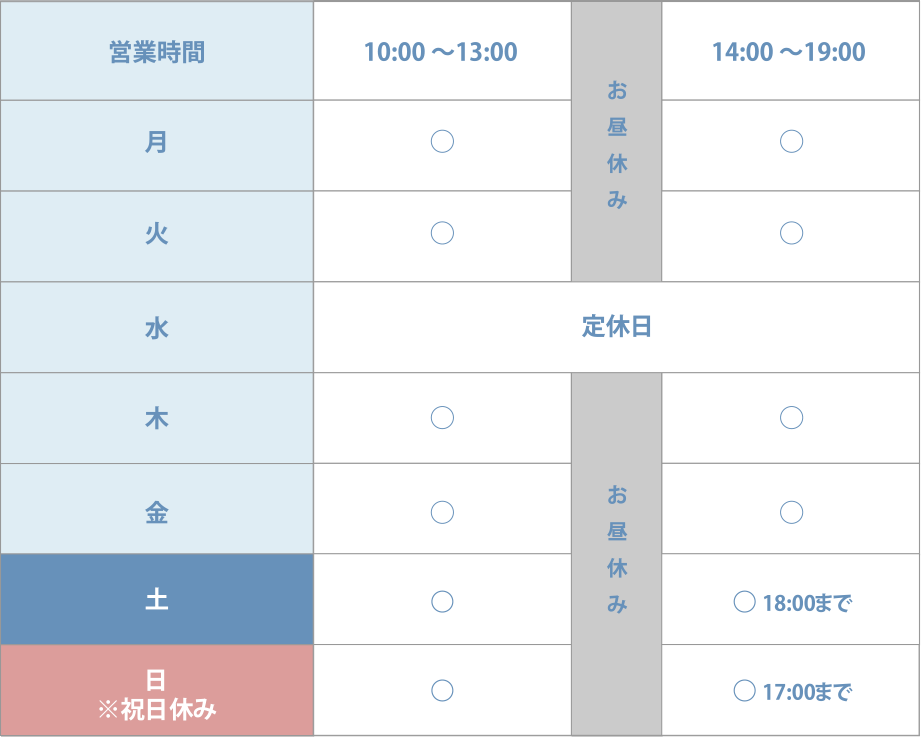Click the Monday morning circle mark
The image size is (921, 737).
click(442, 142)
